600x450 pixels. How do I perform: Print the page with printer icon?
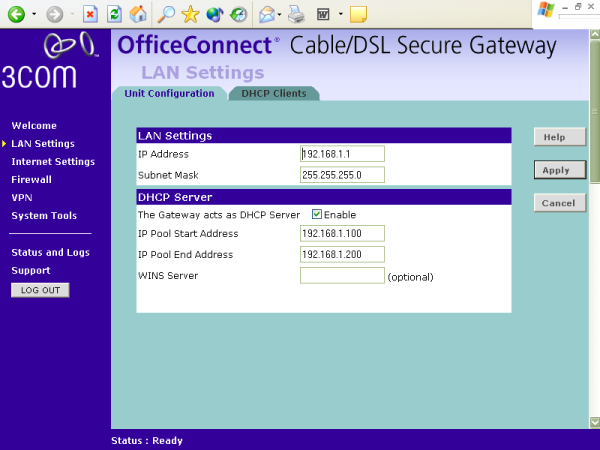[296, 15]
